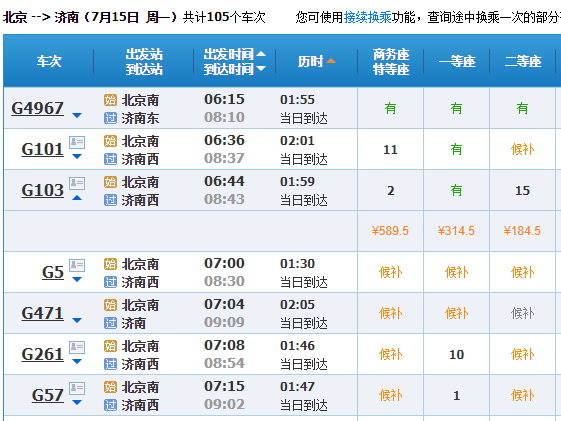Open the ID card icon beside G103
Viewport: 561px width, 421px height.
[77, 183]
